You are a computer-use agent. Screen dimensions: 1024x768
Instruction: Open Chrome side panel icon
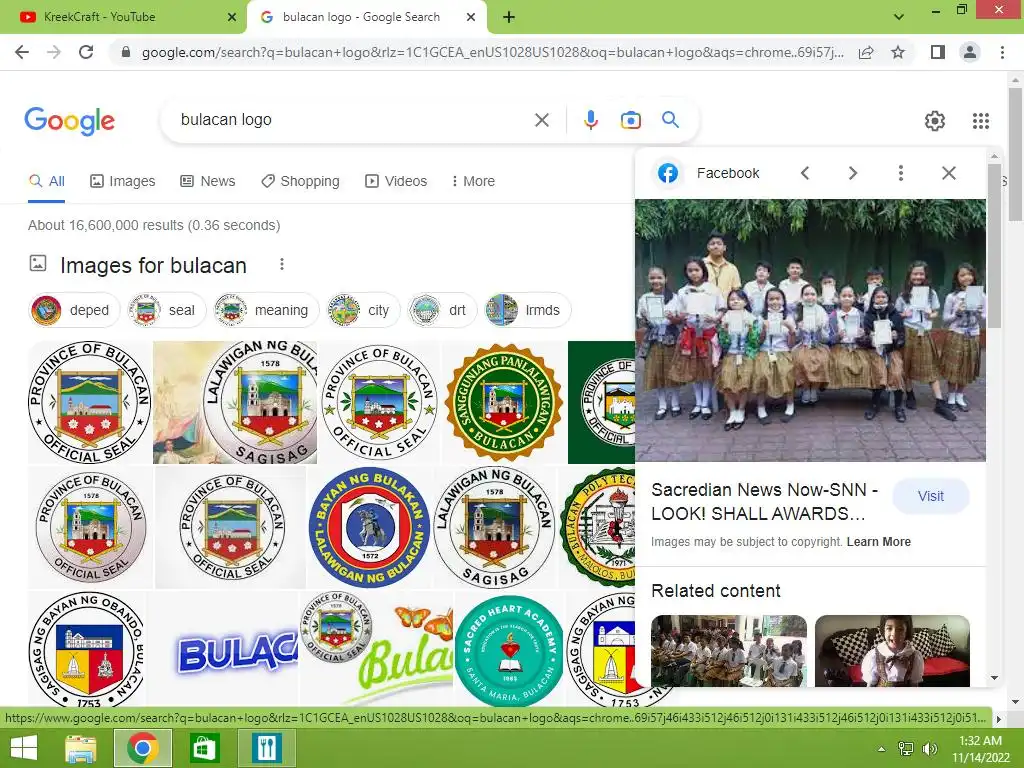pyautogui.click(x=938, y=52)
